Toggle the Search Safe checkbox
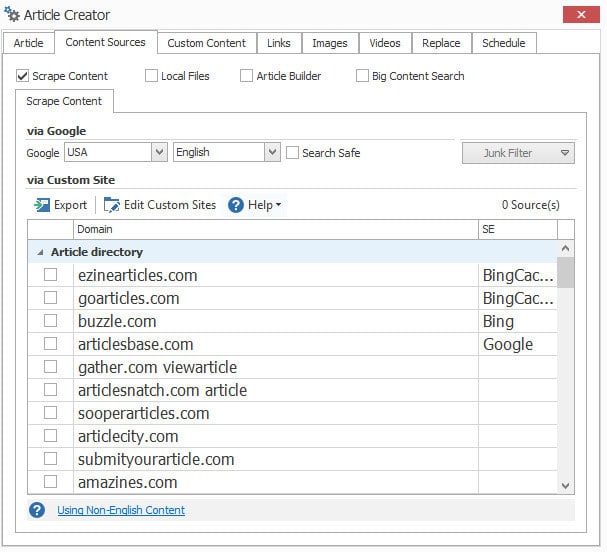 [x=292, y=153]
